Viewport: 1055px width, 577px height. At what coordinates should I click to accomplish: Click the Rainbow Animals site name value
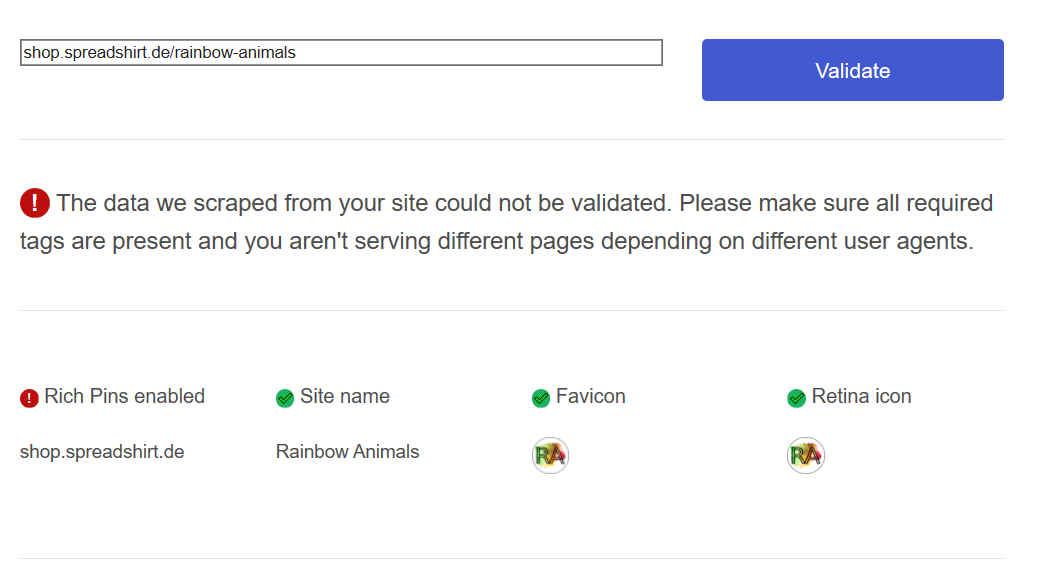347,452
